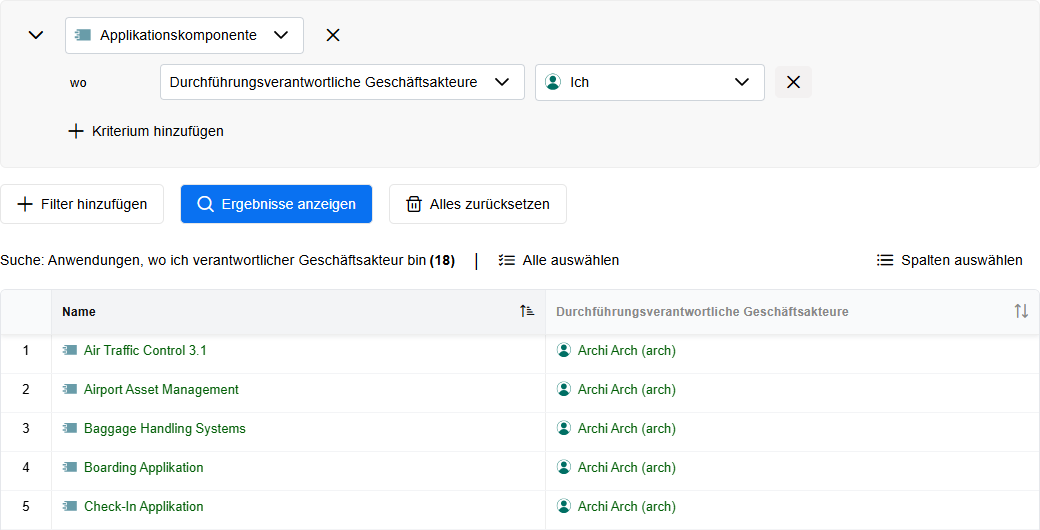Image resolution: width=1040 pixels, height=530 pixels.
Task: Click component icon beside Boarding Applikation
Action: click(70, 468)
